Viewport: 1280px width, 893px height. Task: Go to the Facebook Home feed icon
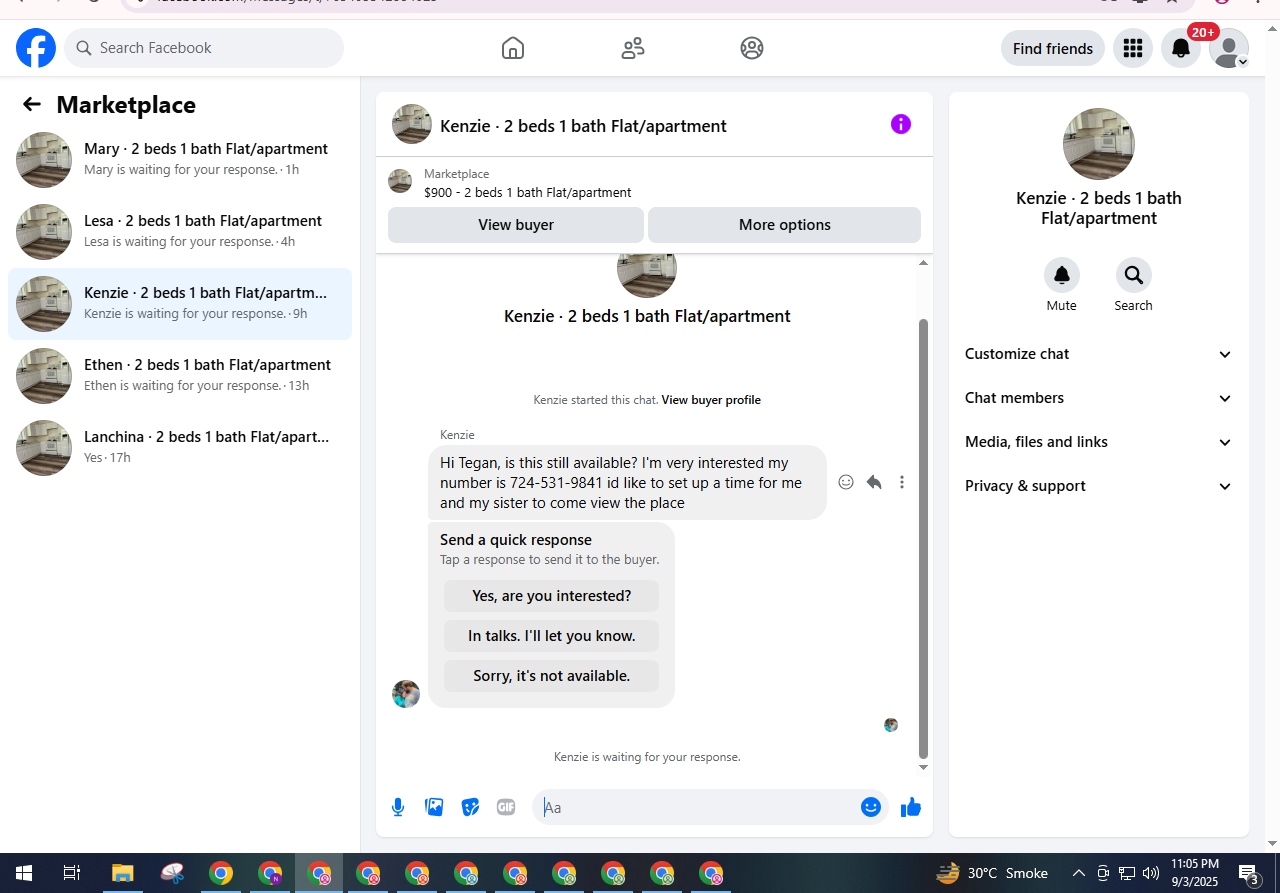(513, 48)
